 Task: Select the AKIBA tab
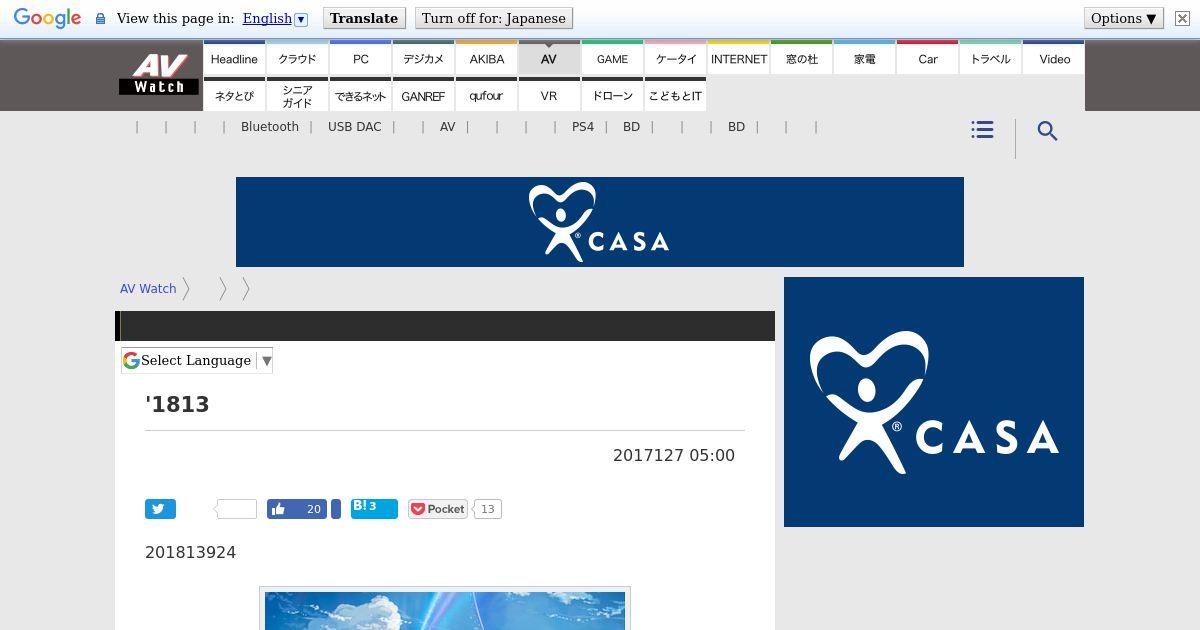[487, 59]
